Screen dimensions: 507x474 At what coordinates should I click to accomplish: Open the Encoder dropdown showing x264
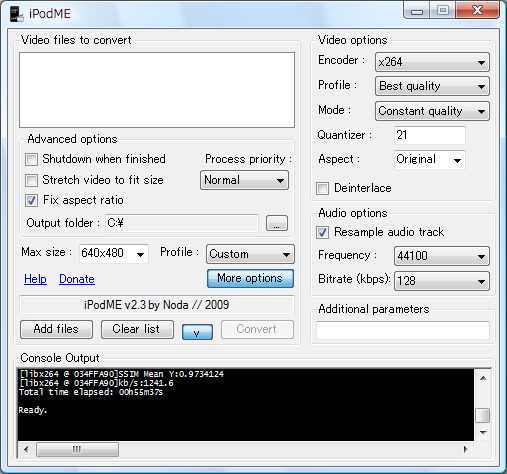point(432,62)
